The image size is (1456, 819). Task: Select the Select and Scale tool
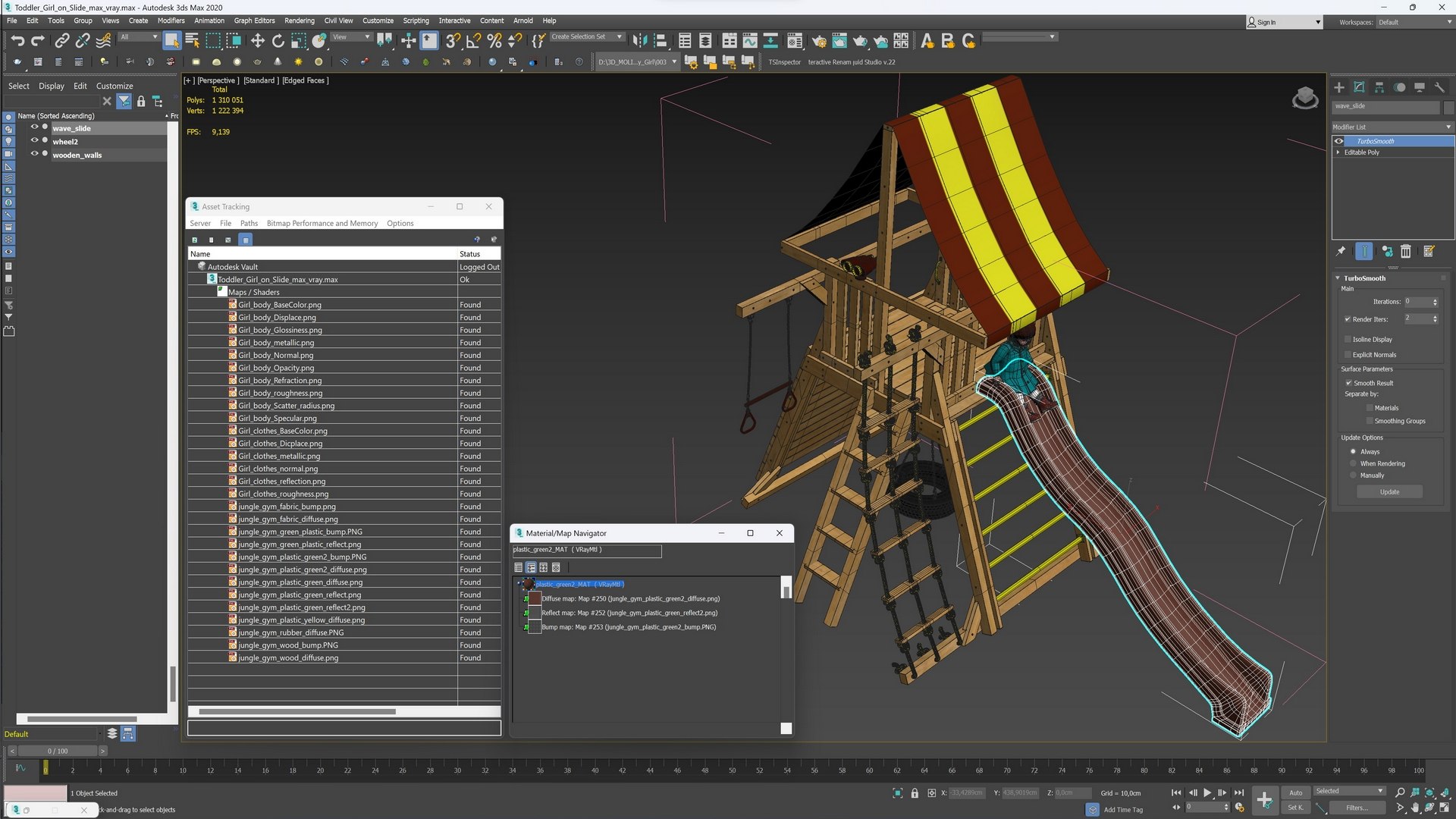[x=299, y=40]
